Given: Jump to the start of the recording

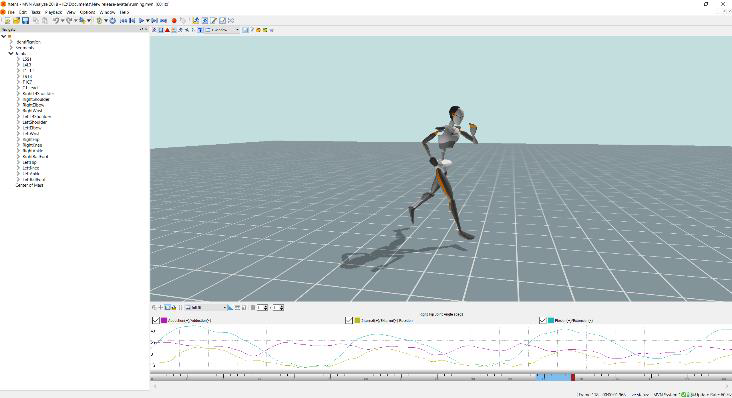Looking at the screenshot, I should pos(123,21).
